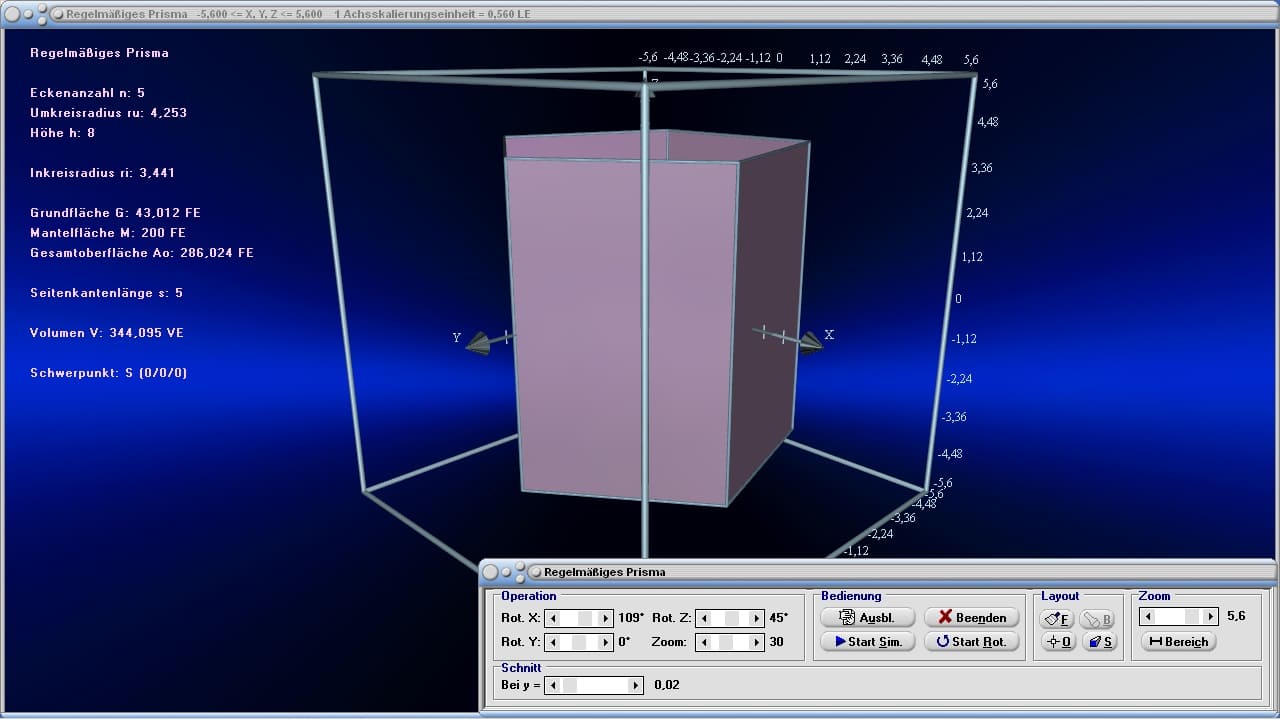The image size is (1280, 720).
Task: Increase Operation Zoom with its right arrow
Action: point(756,642)
